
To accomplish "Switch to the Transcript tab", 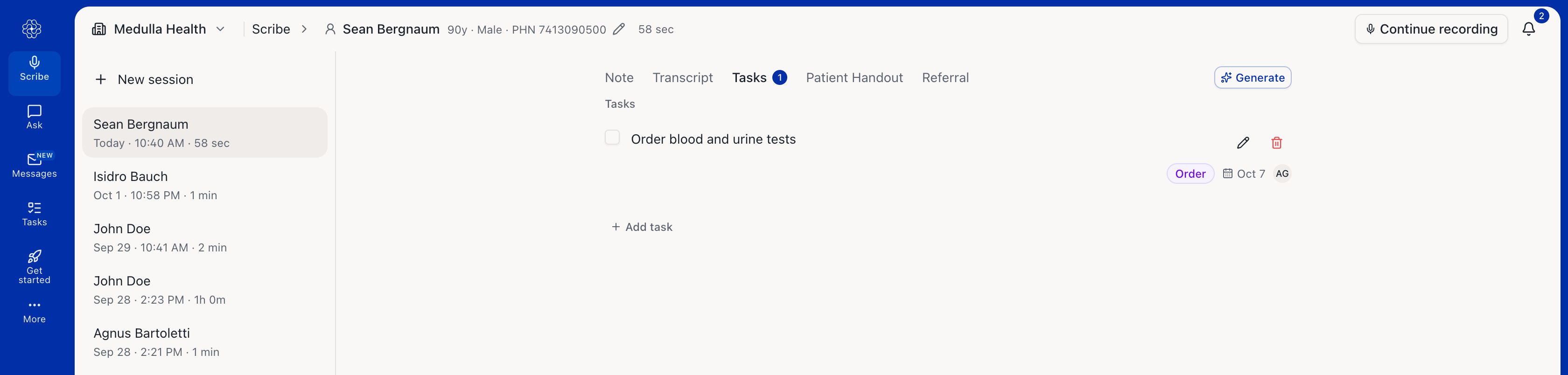I will click(x=682, y=78).
